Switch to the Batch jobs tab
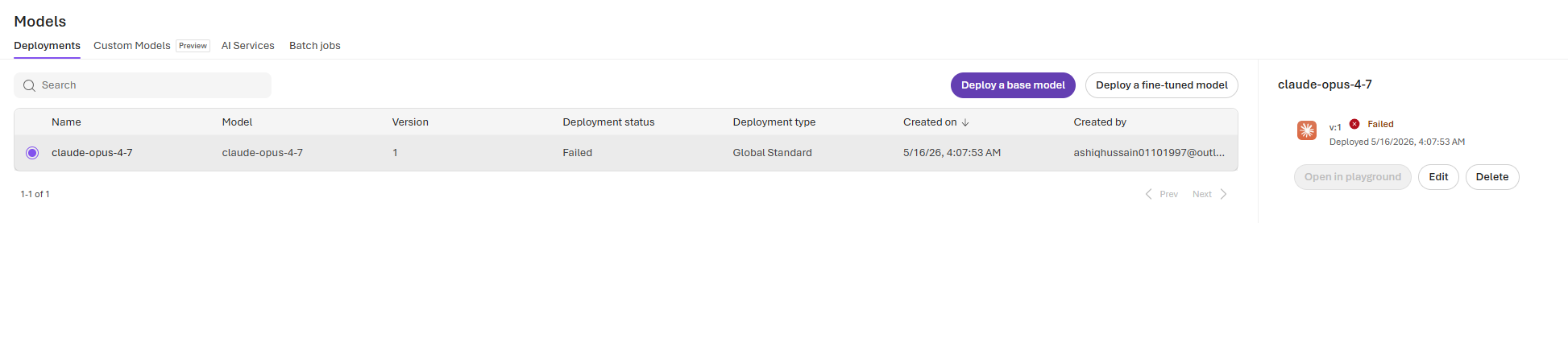Viewport: 1568px width, 363px height. (x=315, y=46)
